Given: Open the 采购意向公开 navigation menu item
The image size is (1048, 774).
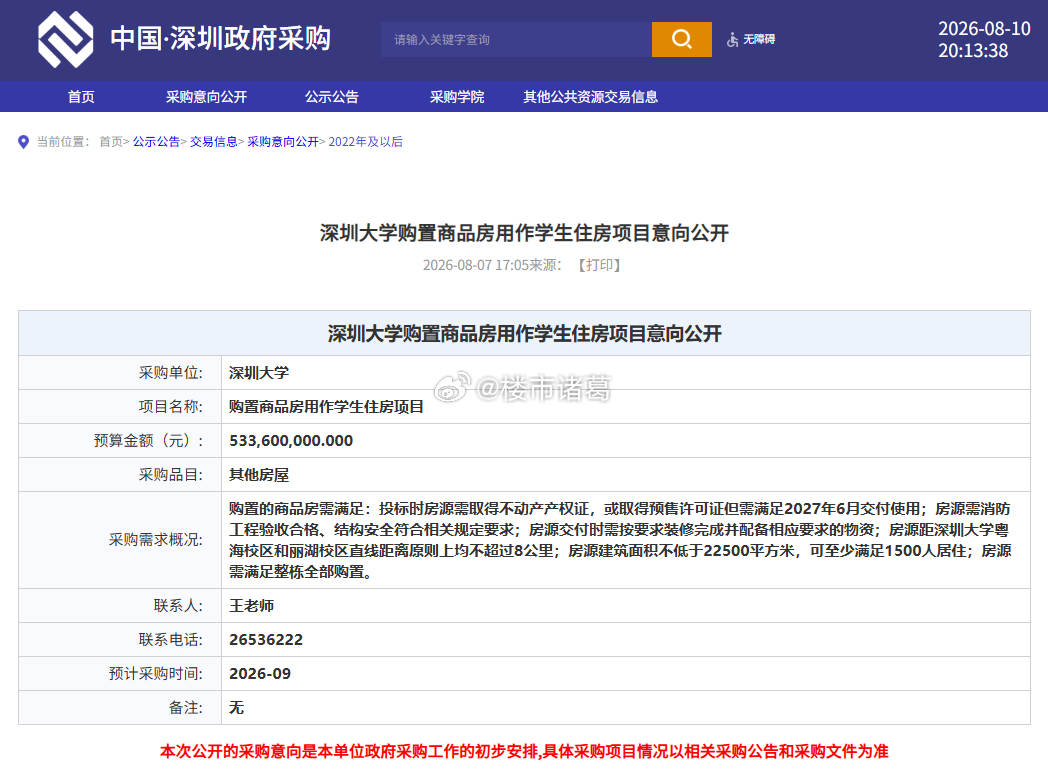Looking at the screenshot, I should pyautogui.click(x=207, y=97).
